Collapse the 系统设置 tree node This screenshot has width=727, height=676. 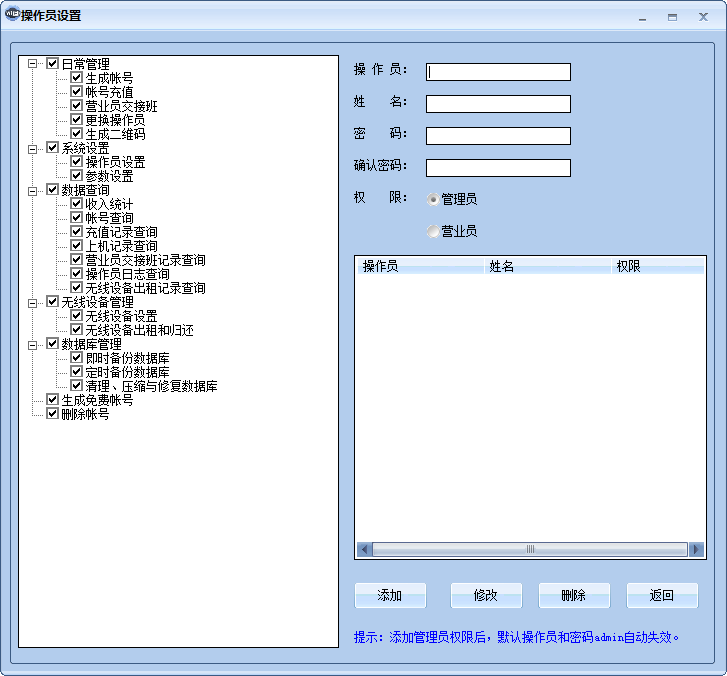(32, 149)
